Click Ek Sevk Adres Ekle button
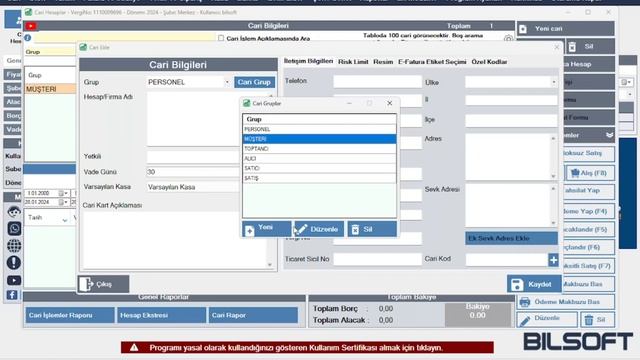 click(511, 238)
